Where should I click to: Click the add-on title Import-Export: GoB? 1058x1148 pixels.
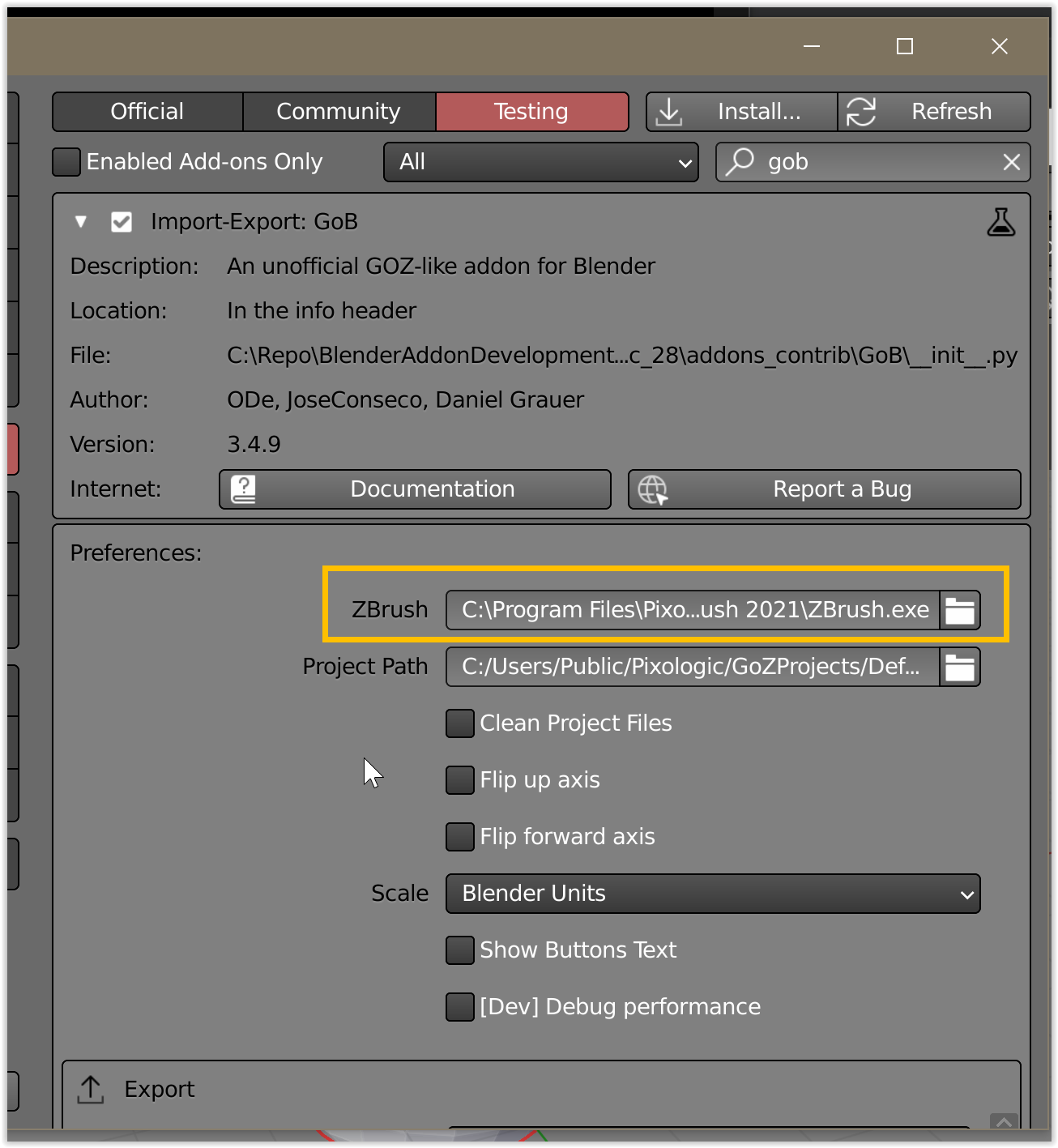point(254,222)
